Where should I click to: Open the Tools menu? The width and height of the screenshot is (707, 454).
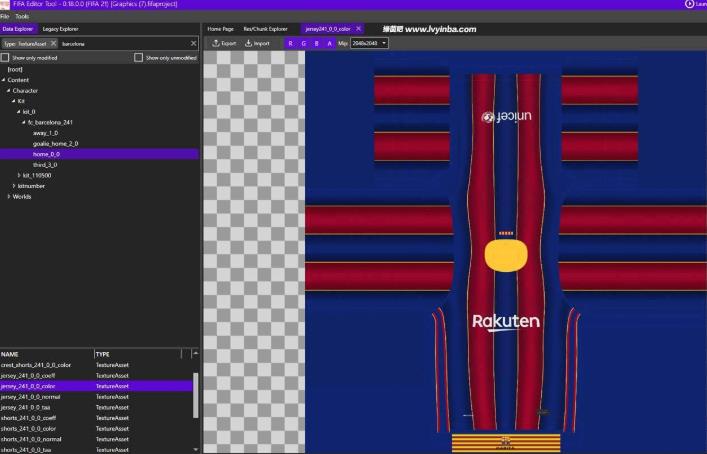pyautogui.click(x=22, y=16)
